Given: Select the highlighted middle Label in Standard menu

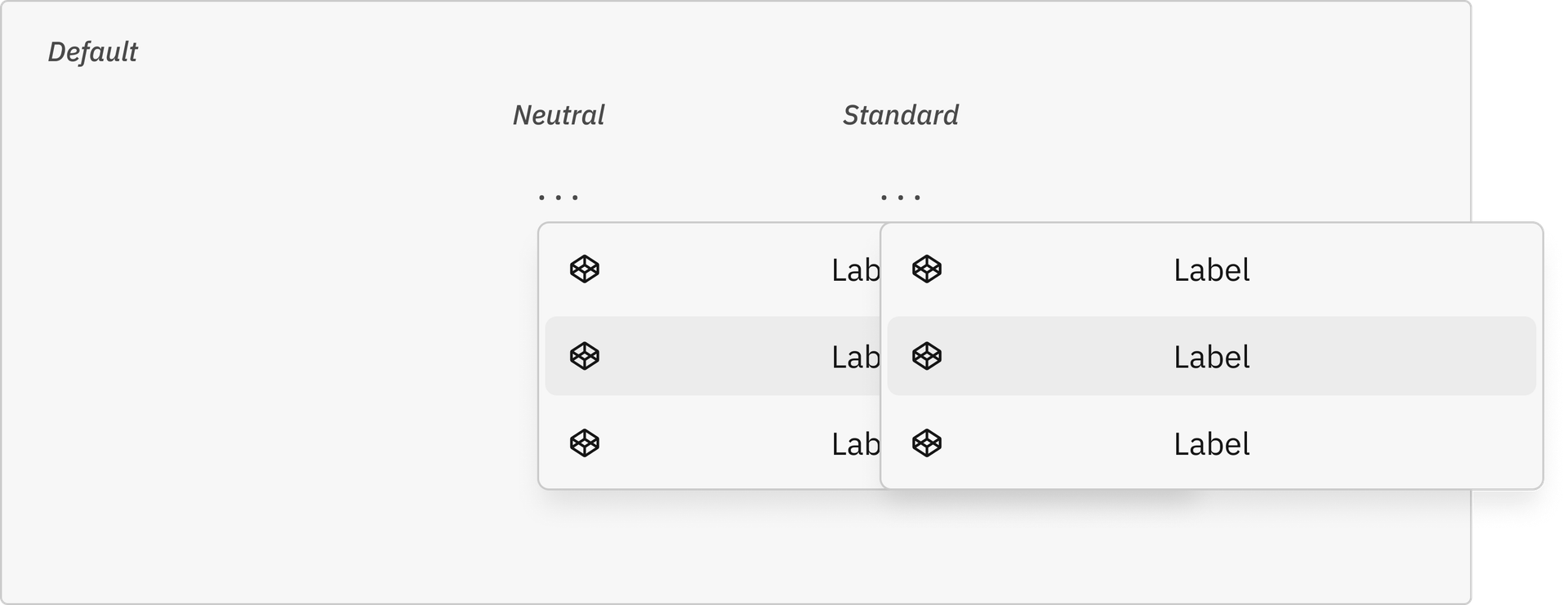Looking at the screenshot, I should click(x=1212, y=358).
